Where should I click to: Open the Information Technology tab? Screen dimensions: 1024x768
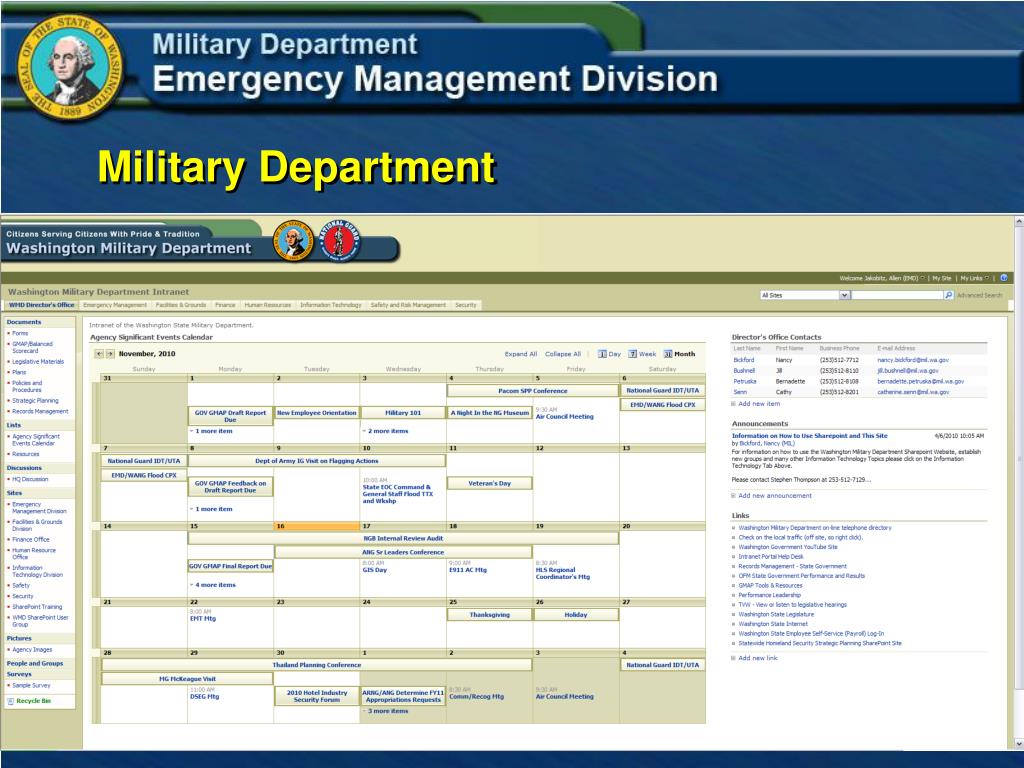(x=330, y=305)
